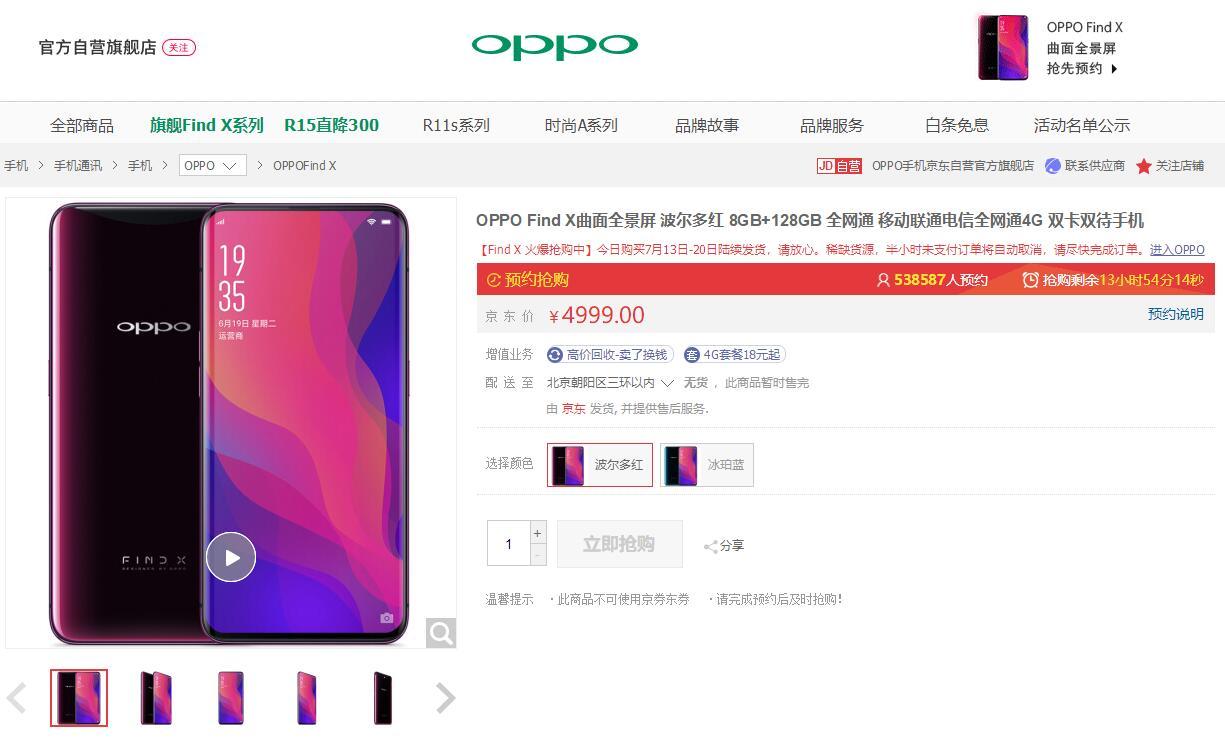Click the quantity input field
This screenshot has height=738, width=1225.
[509, 544]
